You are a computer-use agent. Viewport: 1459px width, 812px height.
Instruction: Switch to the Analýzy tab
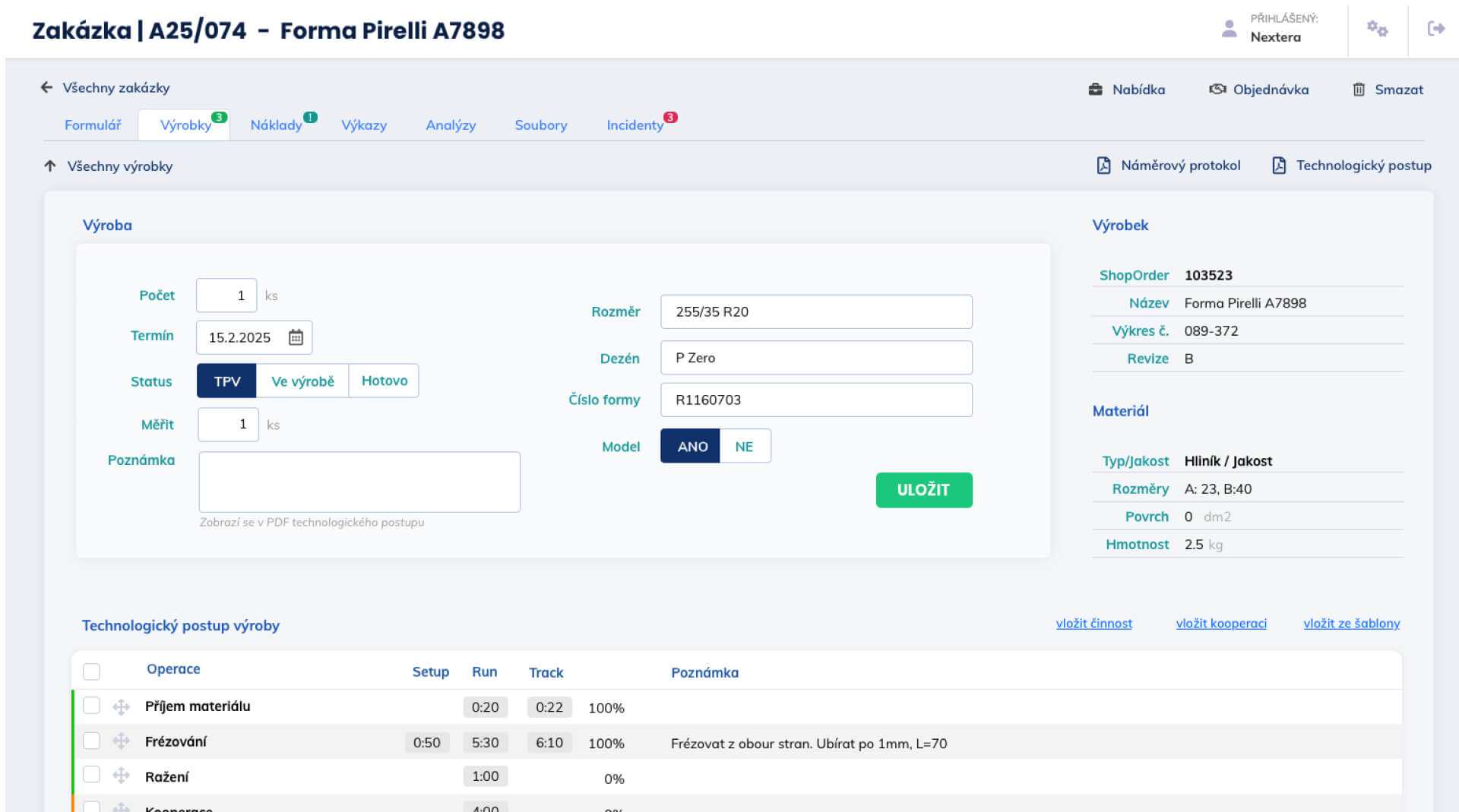[x=451, y=125]
